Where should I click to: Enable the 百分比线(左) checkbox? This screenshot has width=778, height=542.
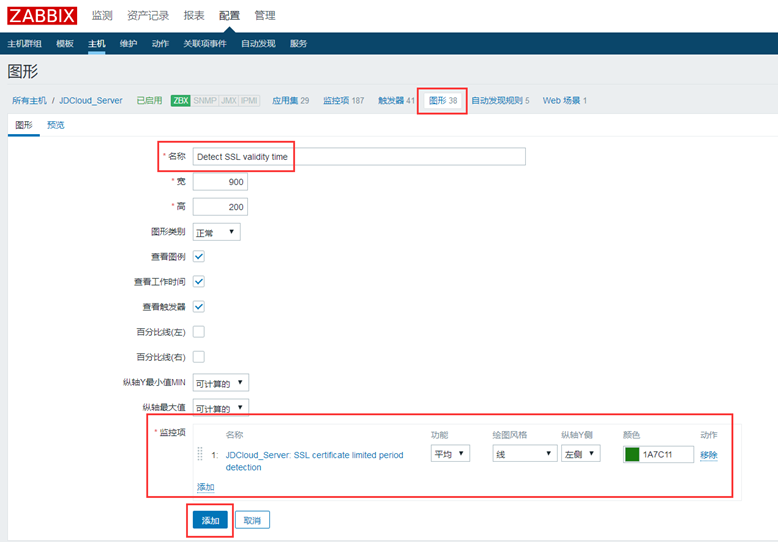[x=198, y=332]
